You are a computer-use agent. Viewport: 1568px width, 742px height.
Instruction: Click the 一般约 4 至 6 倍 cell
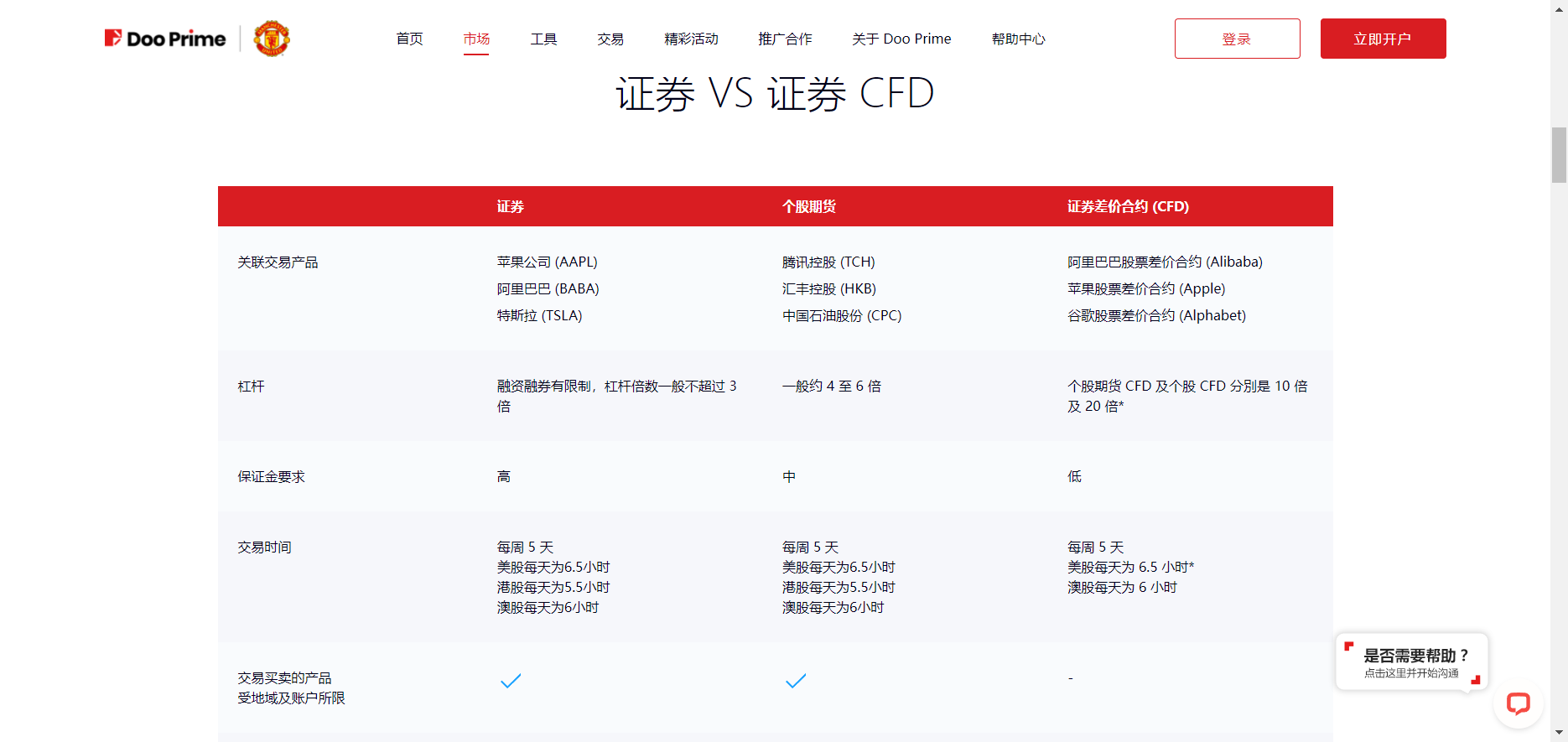coord(832,387)
